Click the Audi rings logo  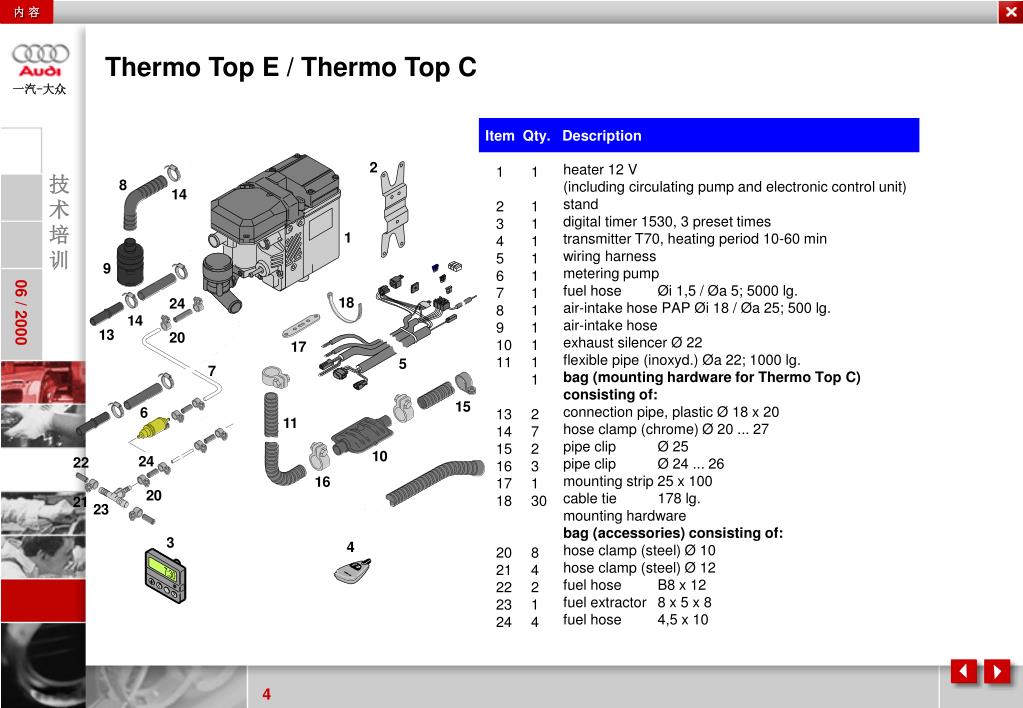point(40,54)
